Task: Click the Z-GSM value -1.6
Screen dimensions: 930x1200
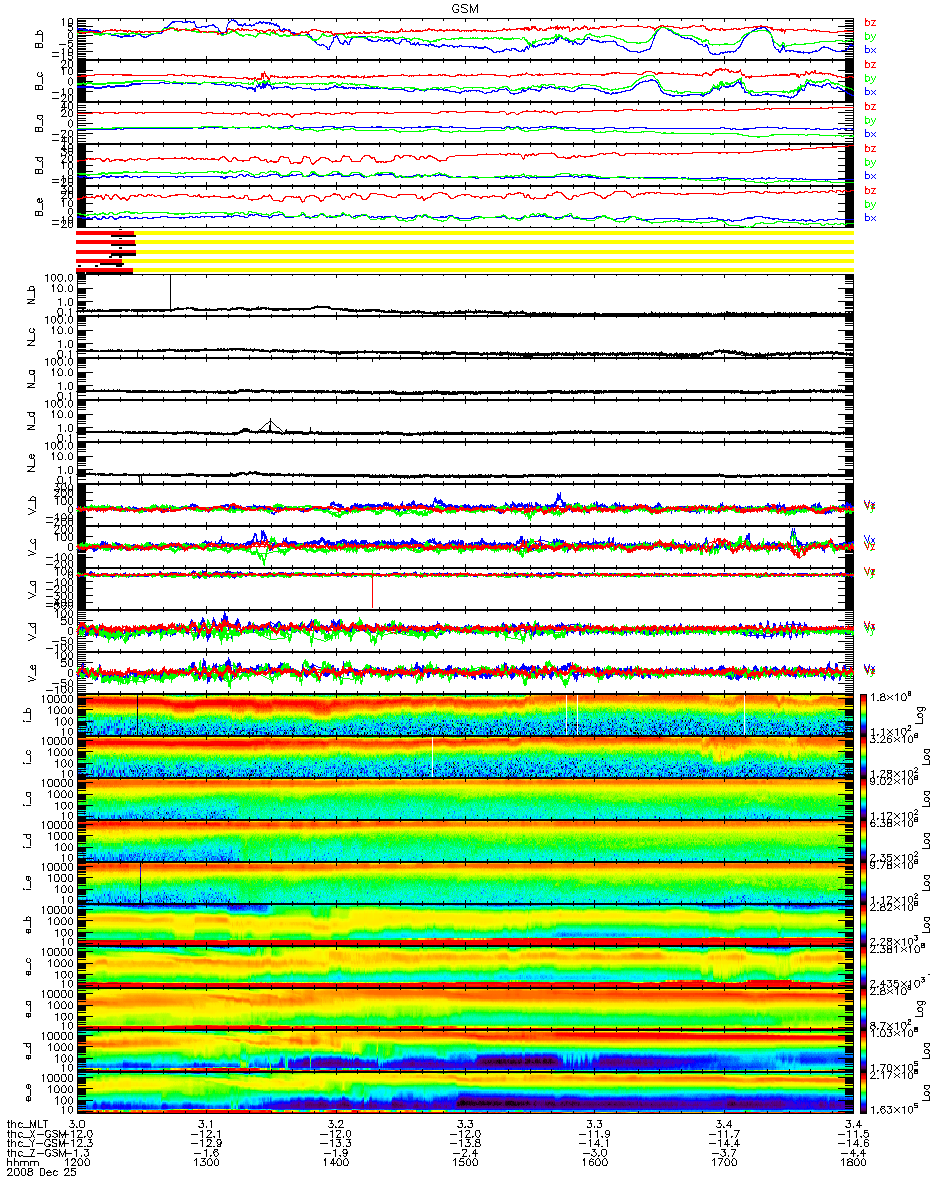Action: click(x=207, y=1153)
